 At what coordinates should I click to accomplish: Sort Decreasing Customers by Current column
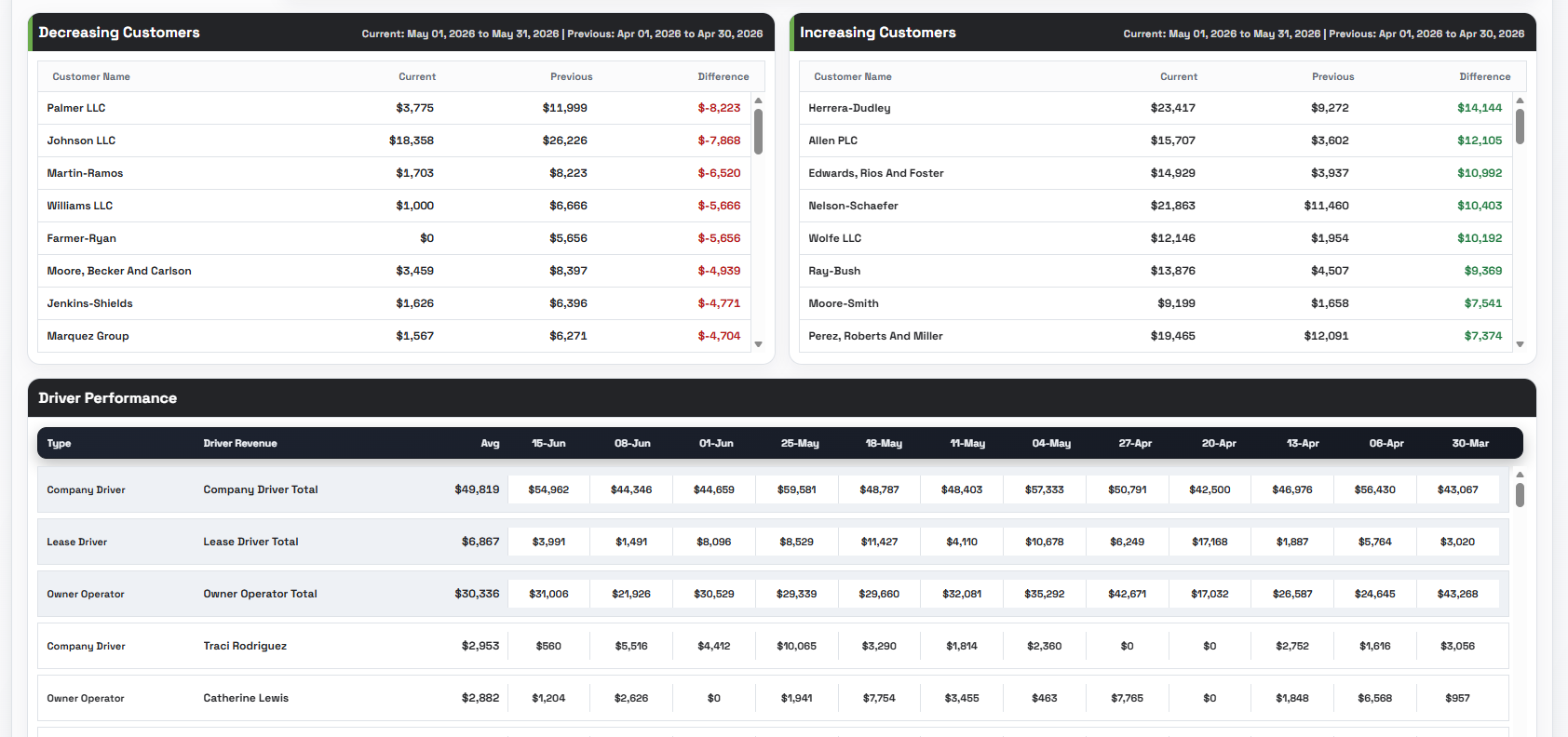[417, 77]
